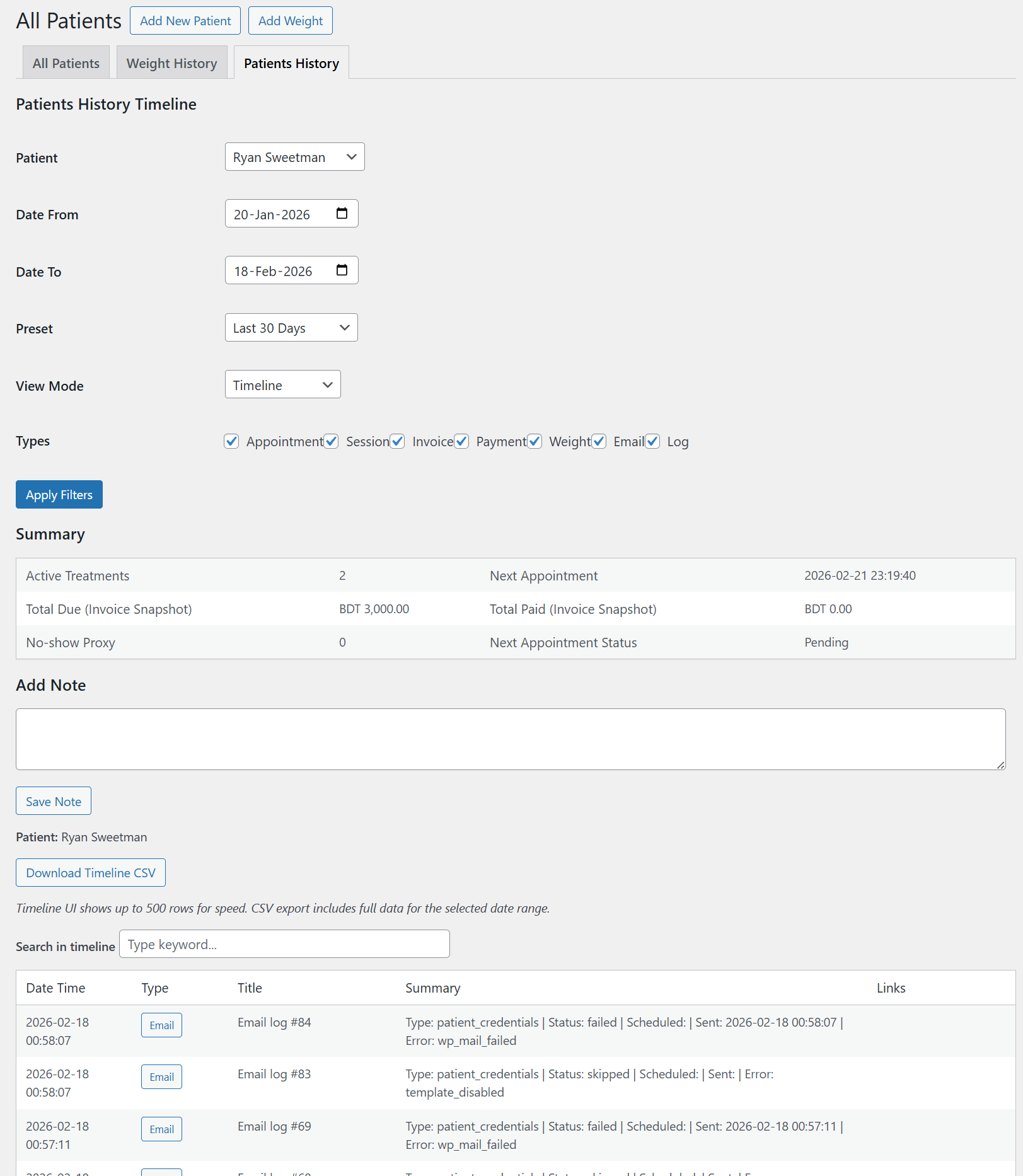Image resolution: width=1023 pixels, height=1176 pixels.
Task: Open the Date To calendar picker
Action: click(x=342, y=270)
